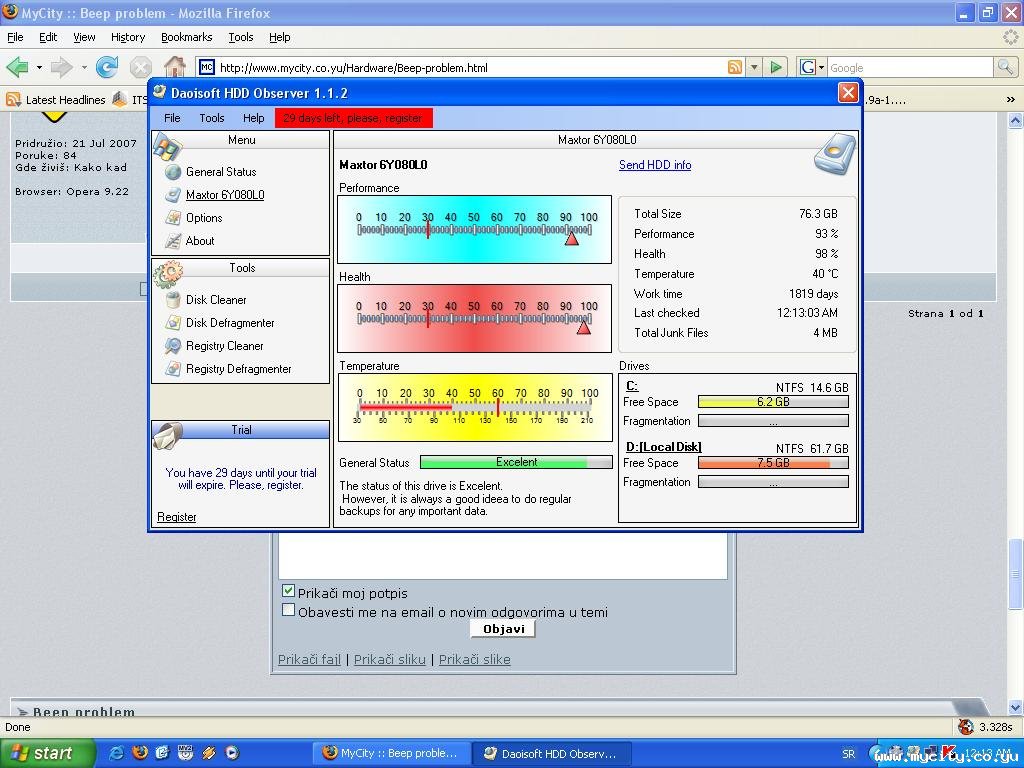Click the Send HDD info link
Screen dimensions: 1024x768
655,165
